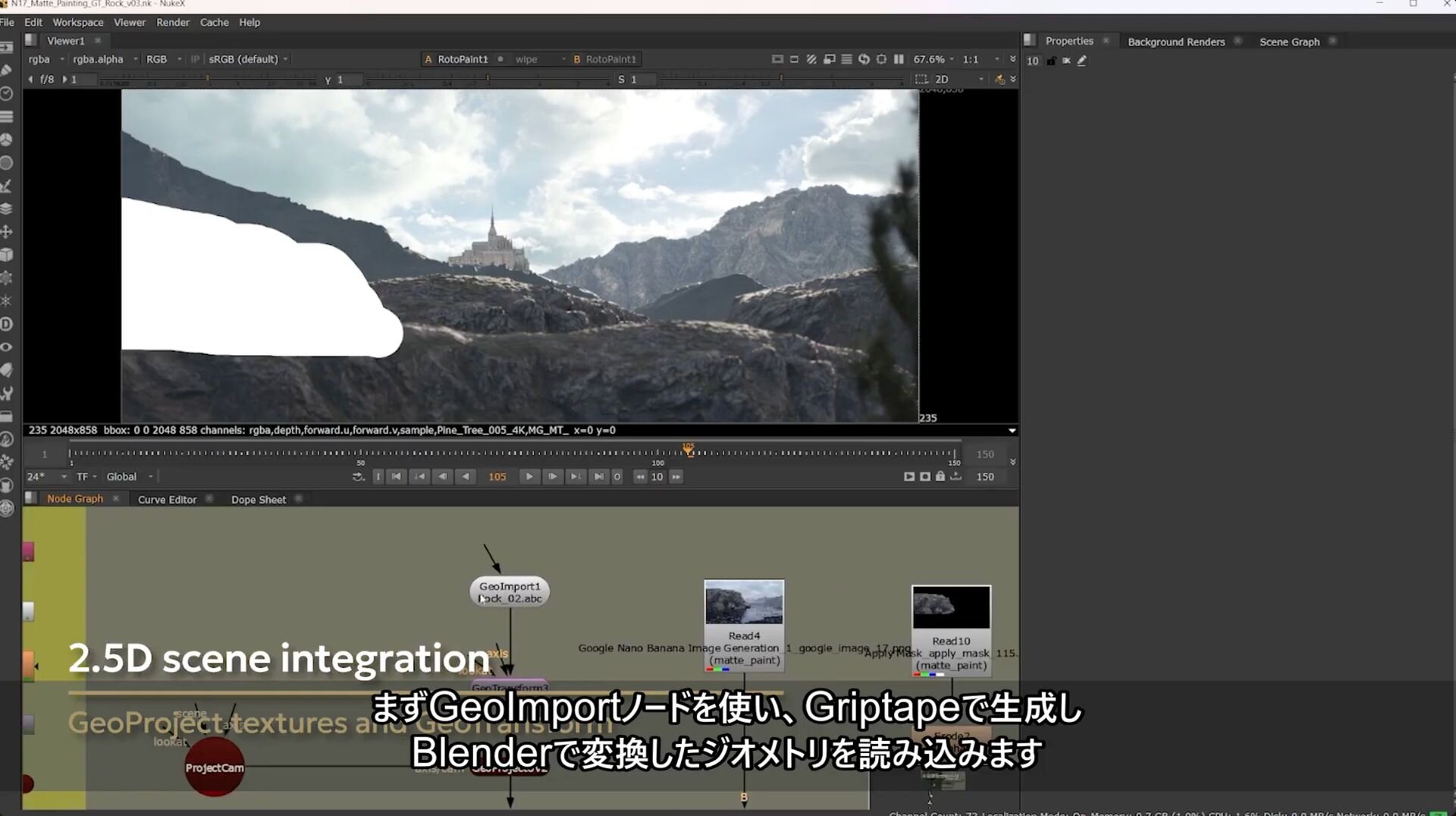Click the flipbook render icon in timeline bar
Screen dimensions: 1456x816
[x=909, y=477]
